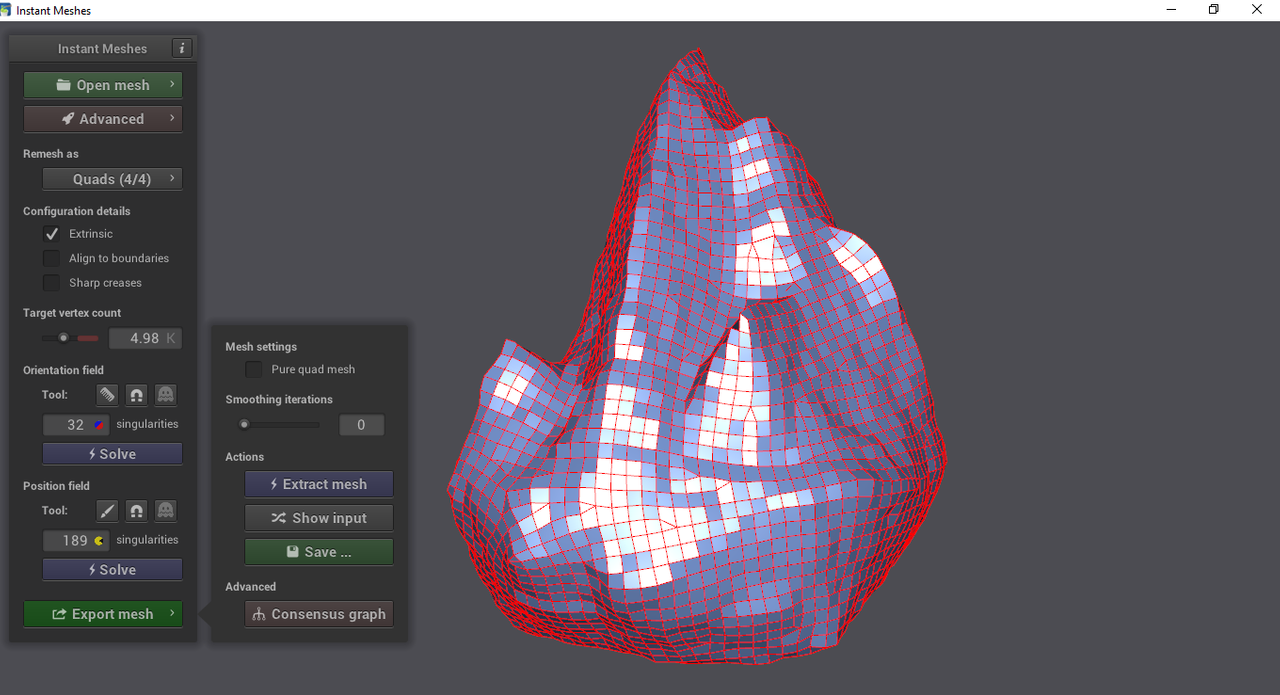This screenshot has width=1280, height=695.
Task: Select the orientation attractor magnet tool
Action: (136, 394)
